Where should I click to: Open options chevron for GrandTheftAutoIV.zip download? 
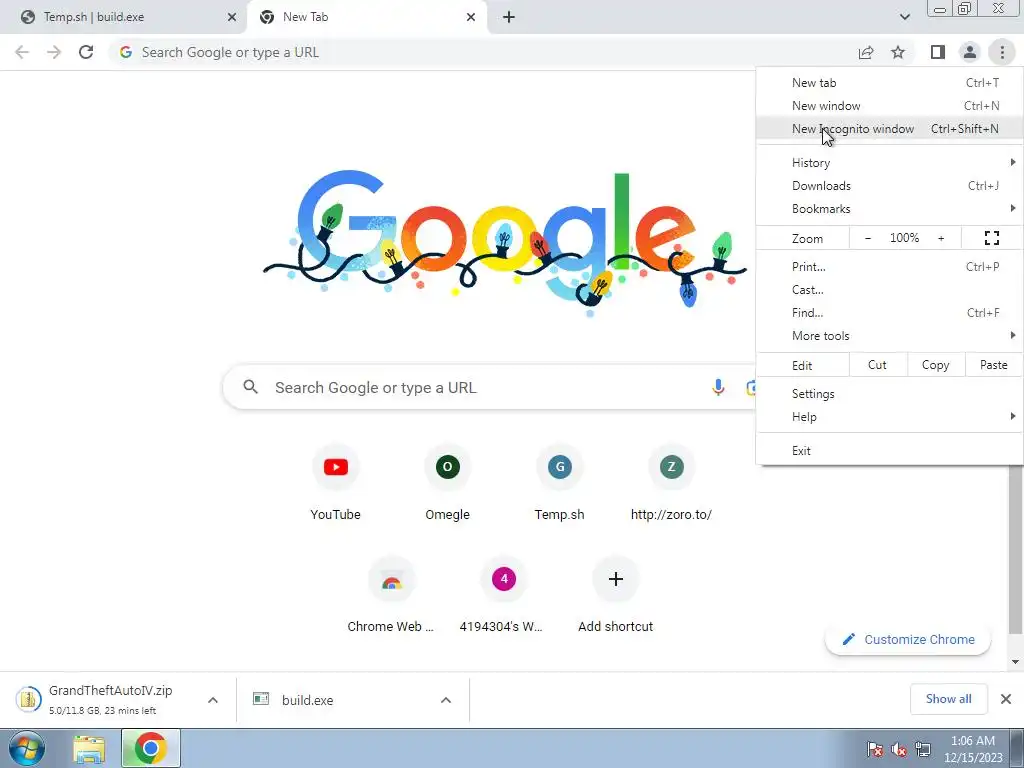(212, 700)
